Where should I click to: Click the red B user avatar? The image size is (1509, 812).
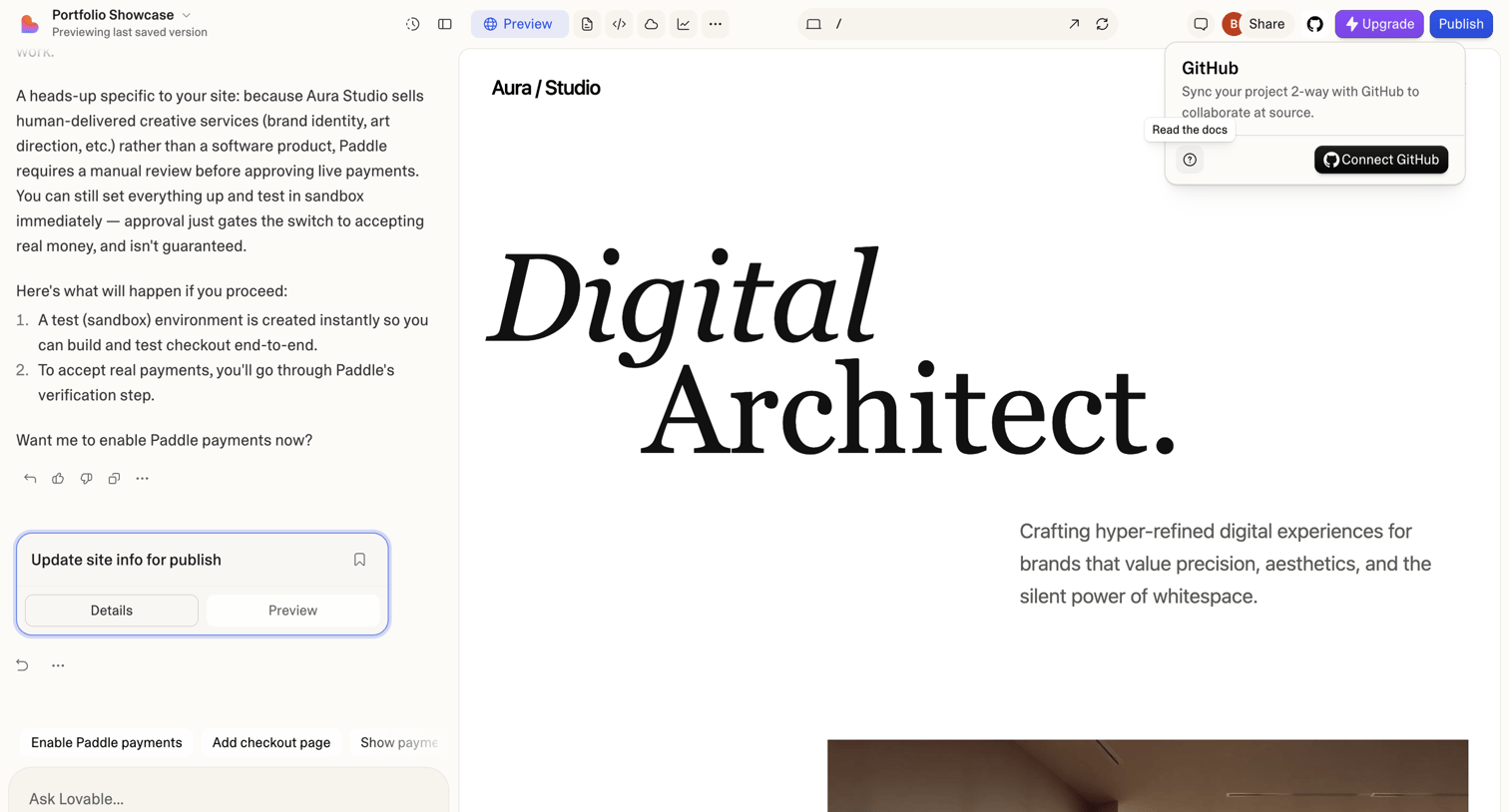(x=1233, y=24)
